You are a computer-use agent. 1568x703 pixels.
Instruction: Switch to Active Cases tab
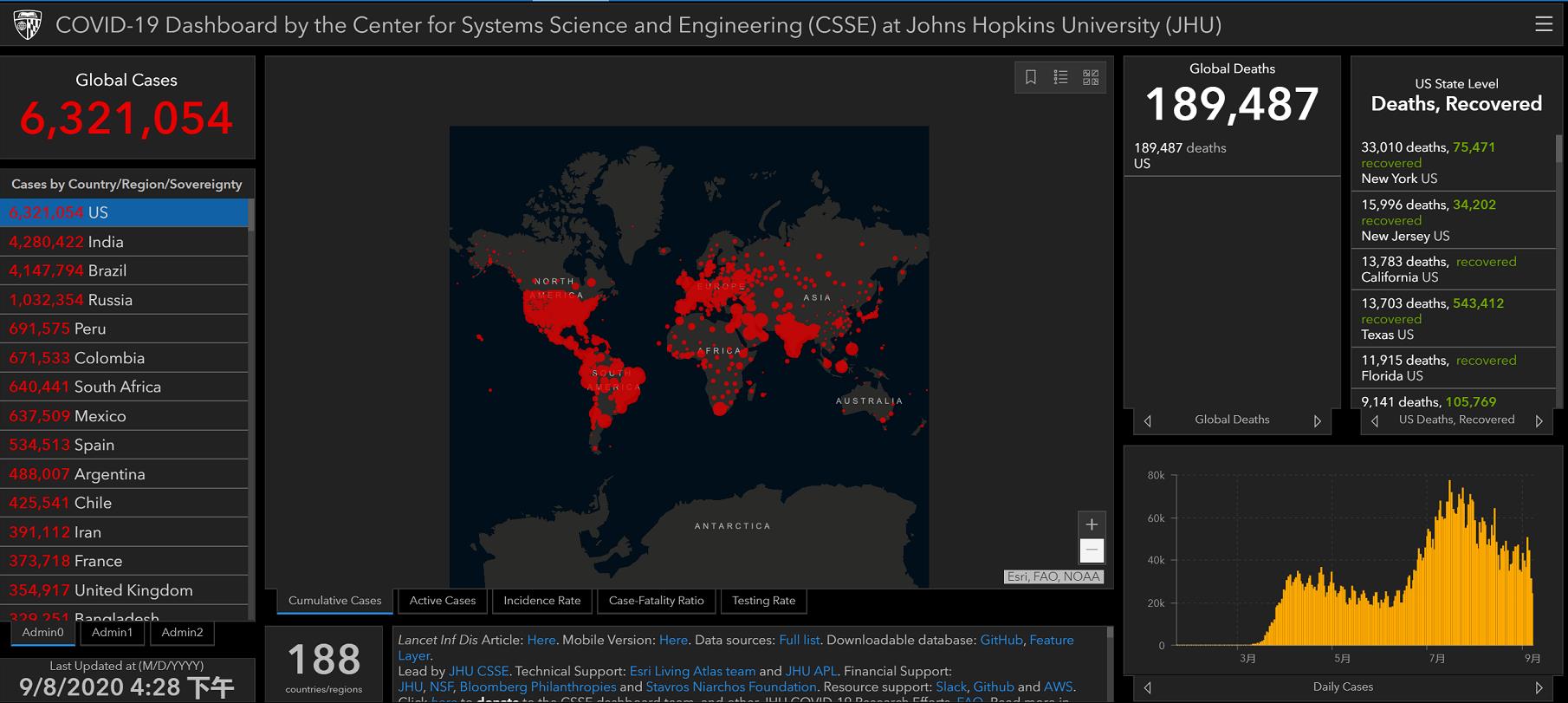click(442, 601)
